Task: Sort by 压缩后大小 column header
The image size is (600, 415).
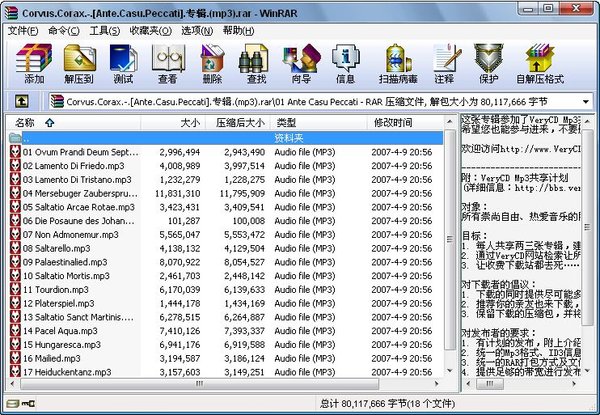Action: point(238,123)
